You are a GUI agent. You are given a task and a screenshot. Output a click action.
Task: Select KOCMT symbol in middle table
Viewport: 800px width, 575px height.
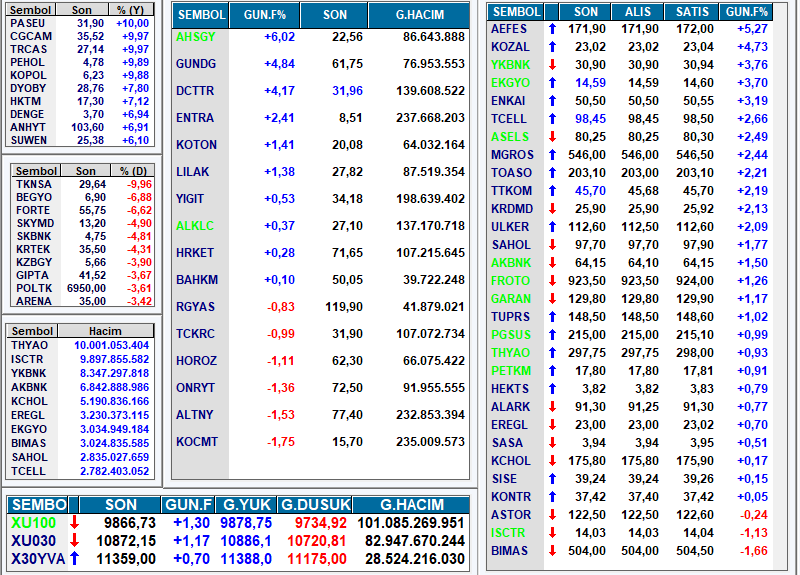pos(197,442)
